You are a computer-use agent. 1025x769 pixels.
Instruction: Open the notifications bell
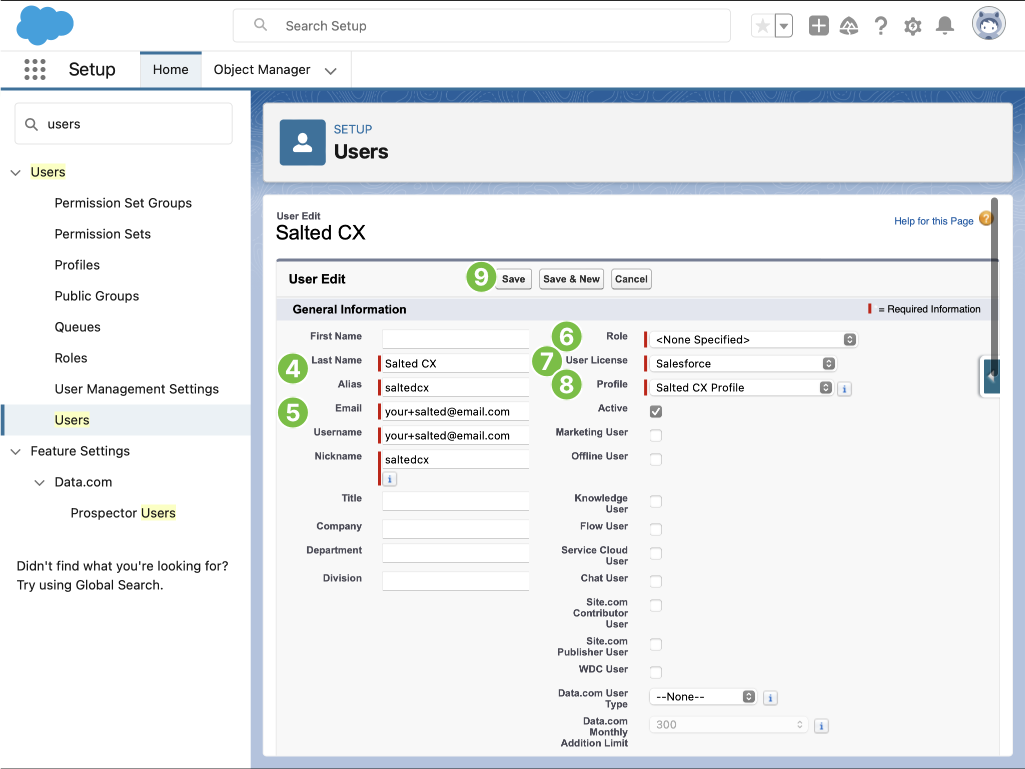944,26
